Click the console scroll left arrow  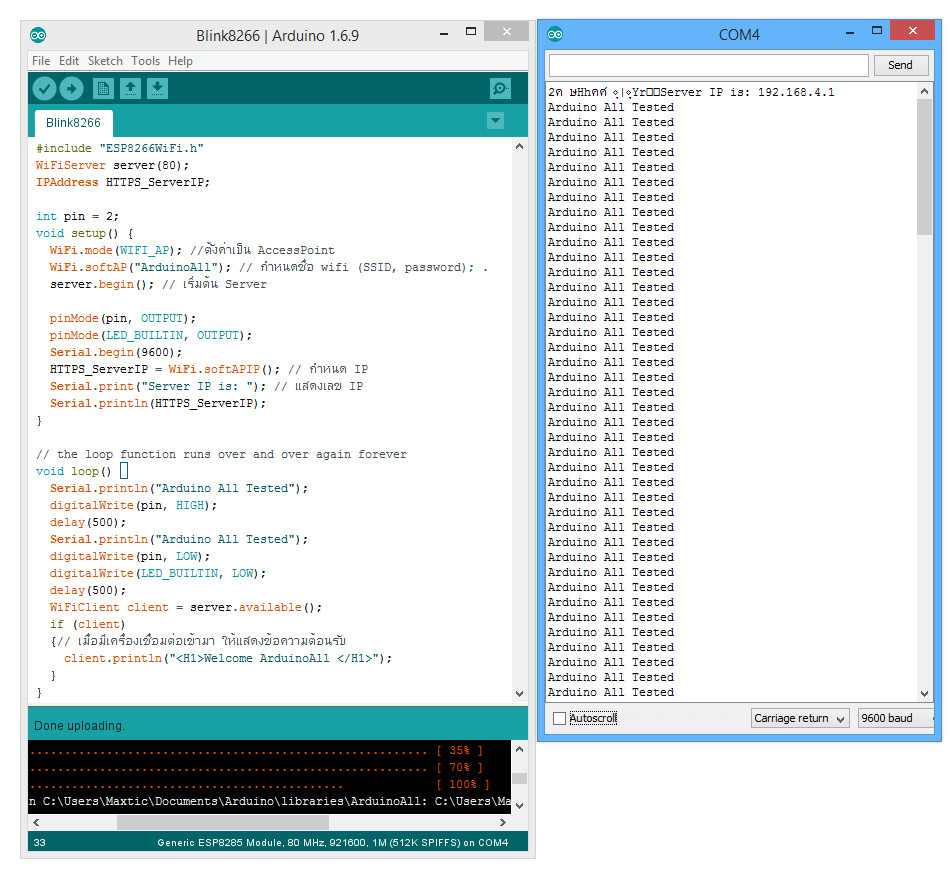point(36,822)
